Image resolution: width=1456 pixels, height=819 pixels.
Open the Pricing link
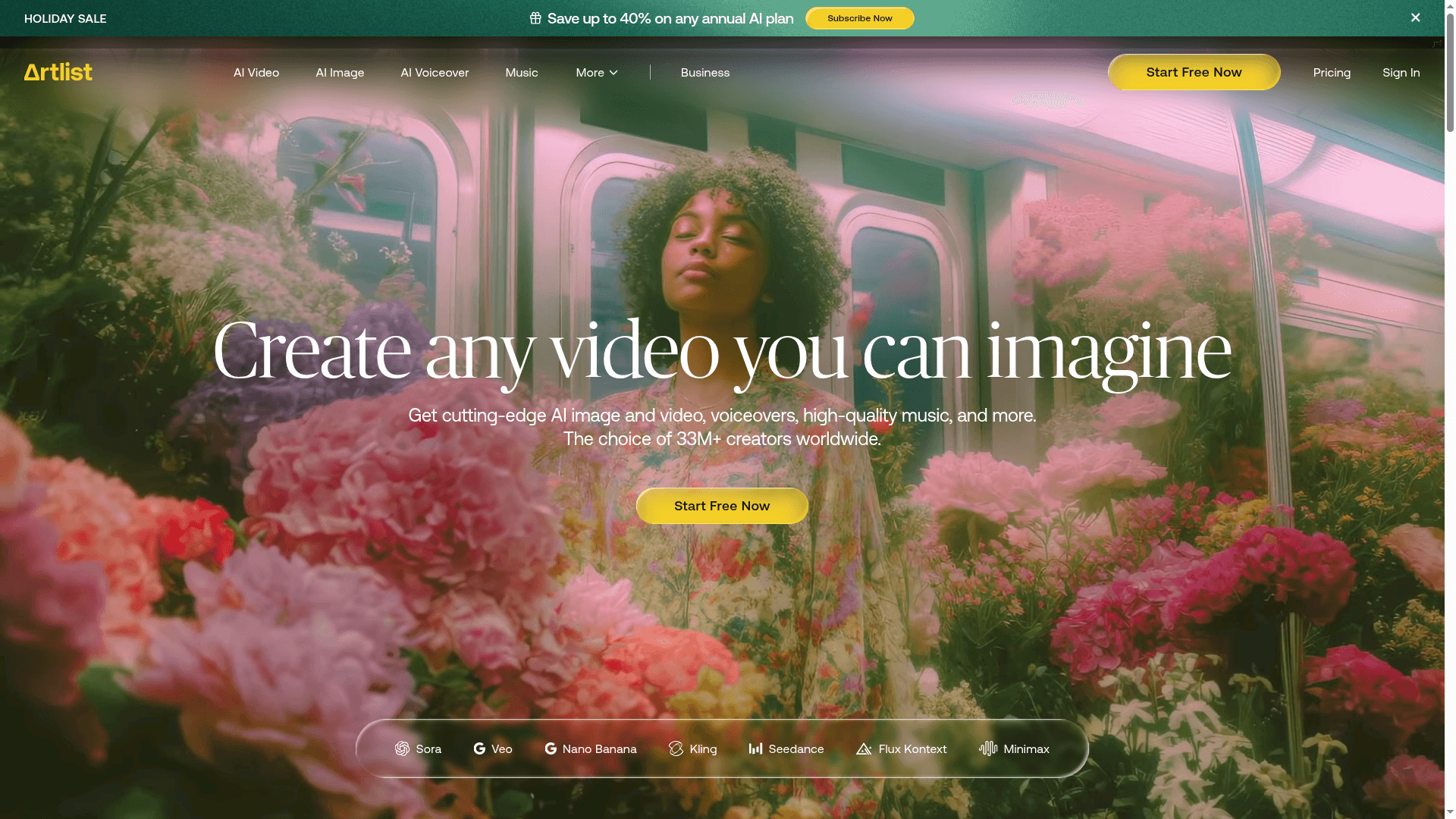(1332, 72)
